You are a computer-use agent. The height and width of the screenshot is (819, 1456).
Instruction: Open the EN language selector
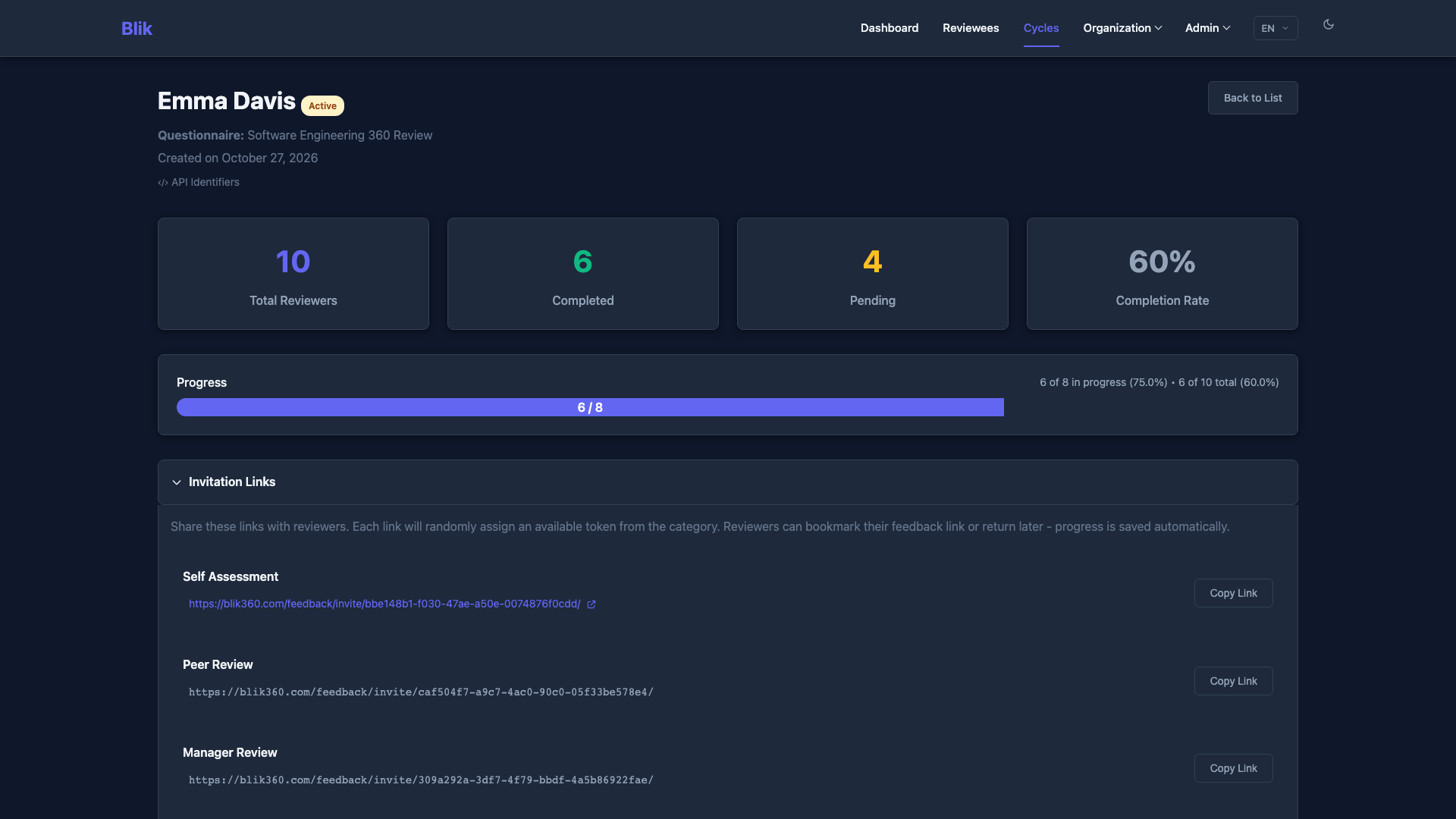pyautogui.click(x=1276, y=28)
